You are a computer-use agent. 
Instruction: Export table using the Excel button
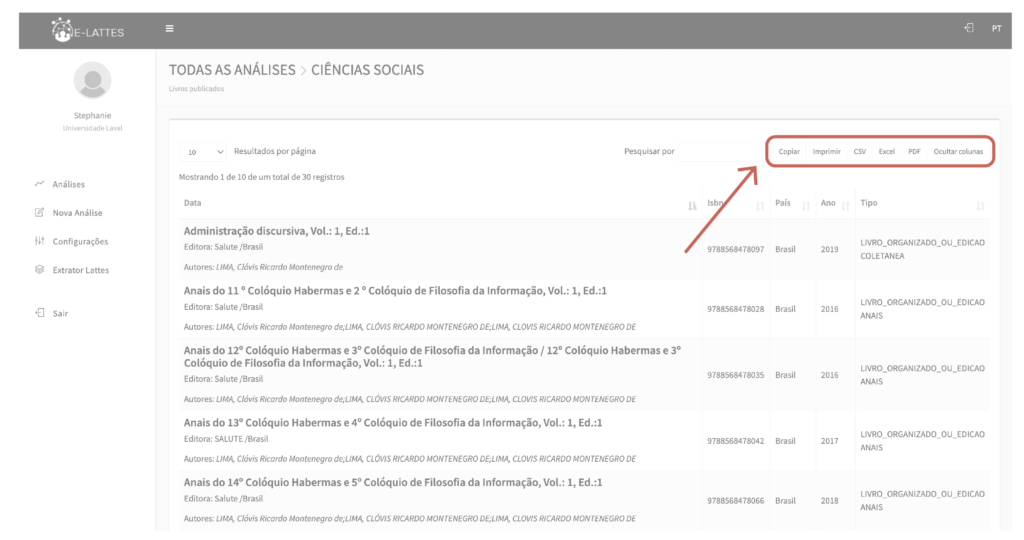(886, 152)
